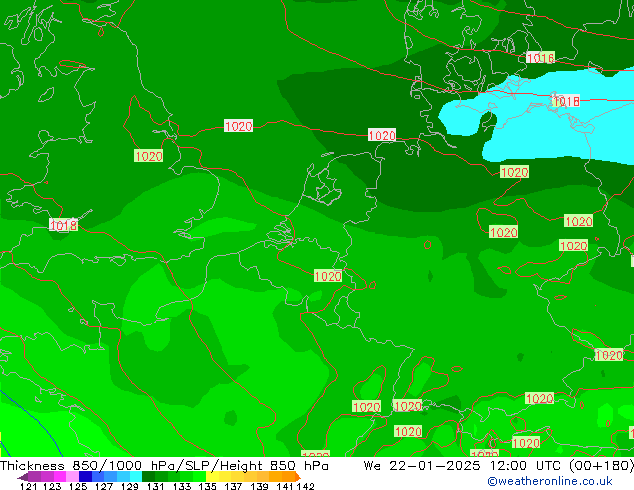Click the orange 141 legend color swatch

point(284,477)
